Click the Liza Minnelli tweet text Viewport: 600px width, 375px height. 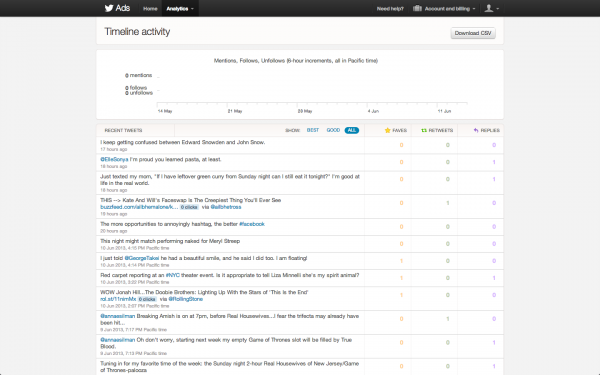coord(230,275)
